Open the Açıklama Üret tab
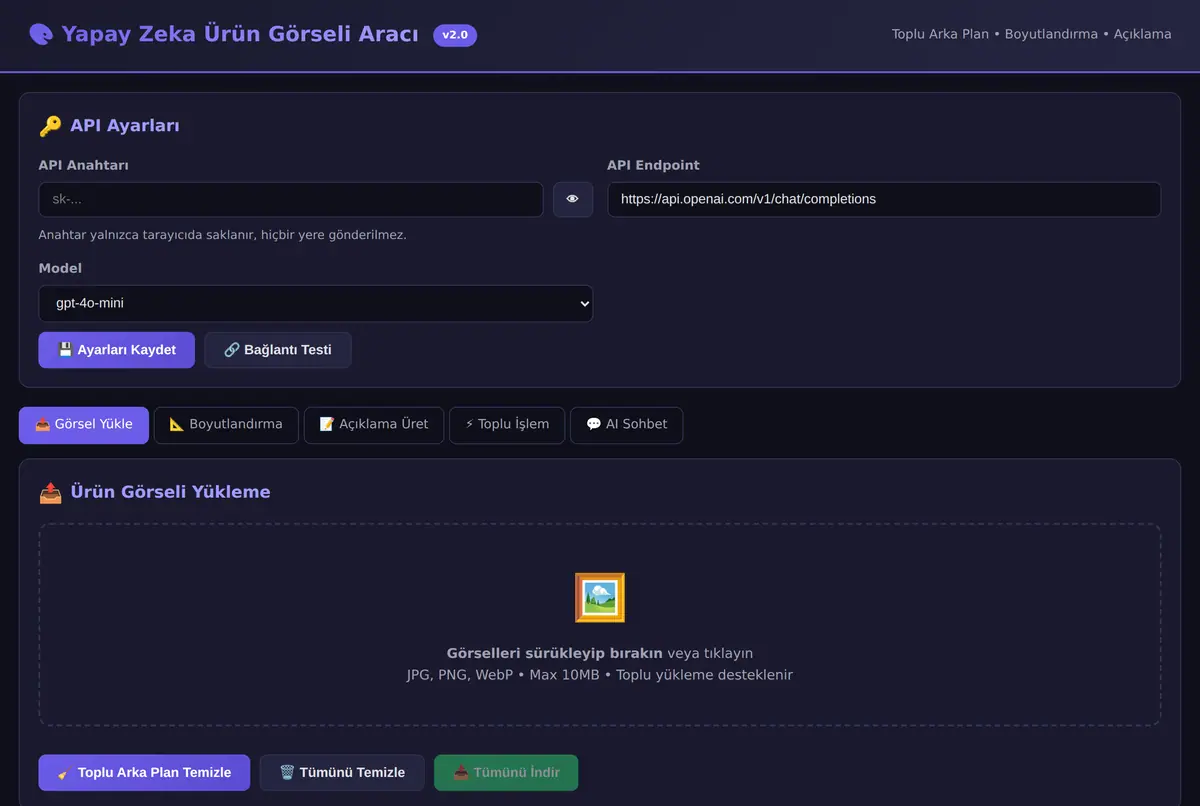1200x806 pixels. 374,425
